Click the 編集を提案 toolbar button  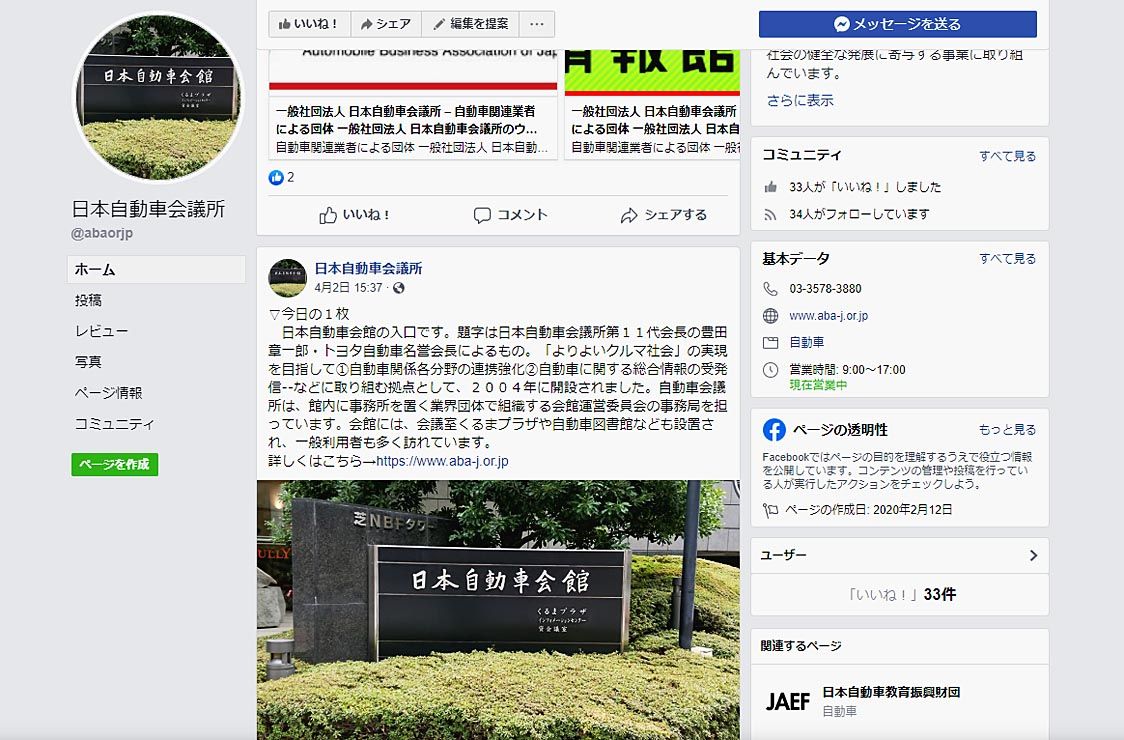click(x=470, y=24)
